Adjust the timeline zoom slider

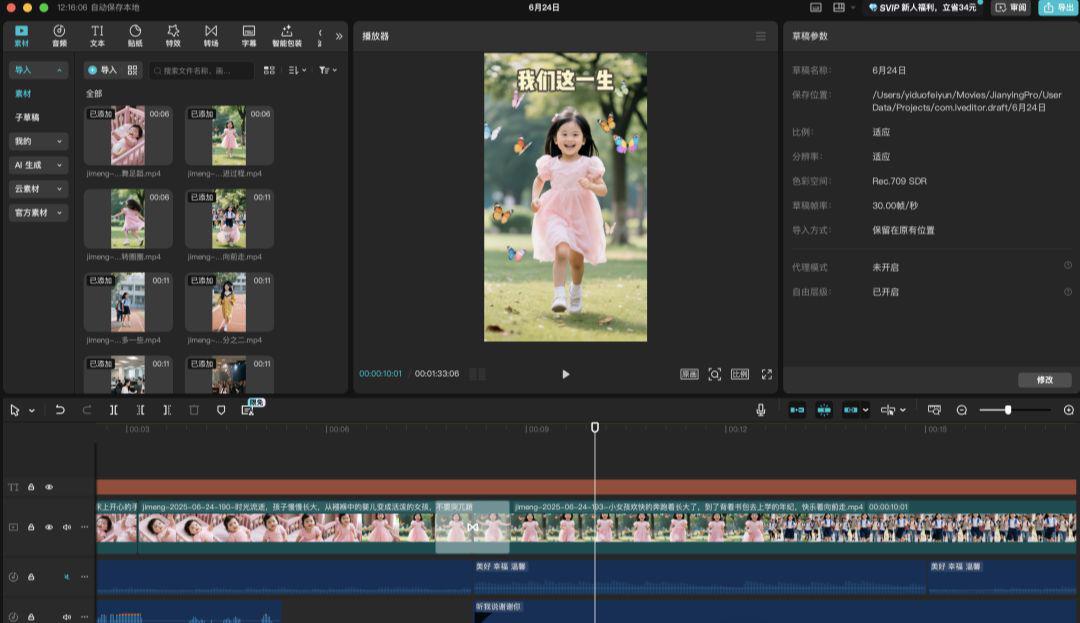point(1010,409)
